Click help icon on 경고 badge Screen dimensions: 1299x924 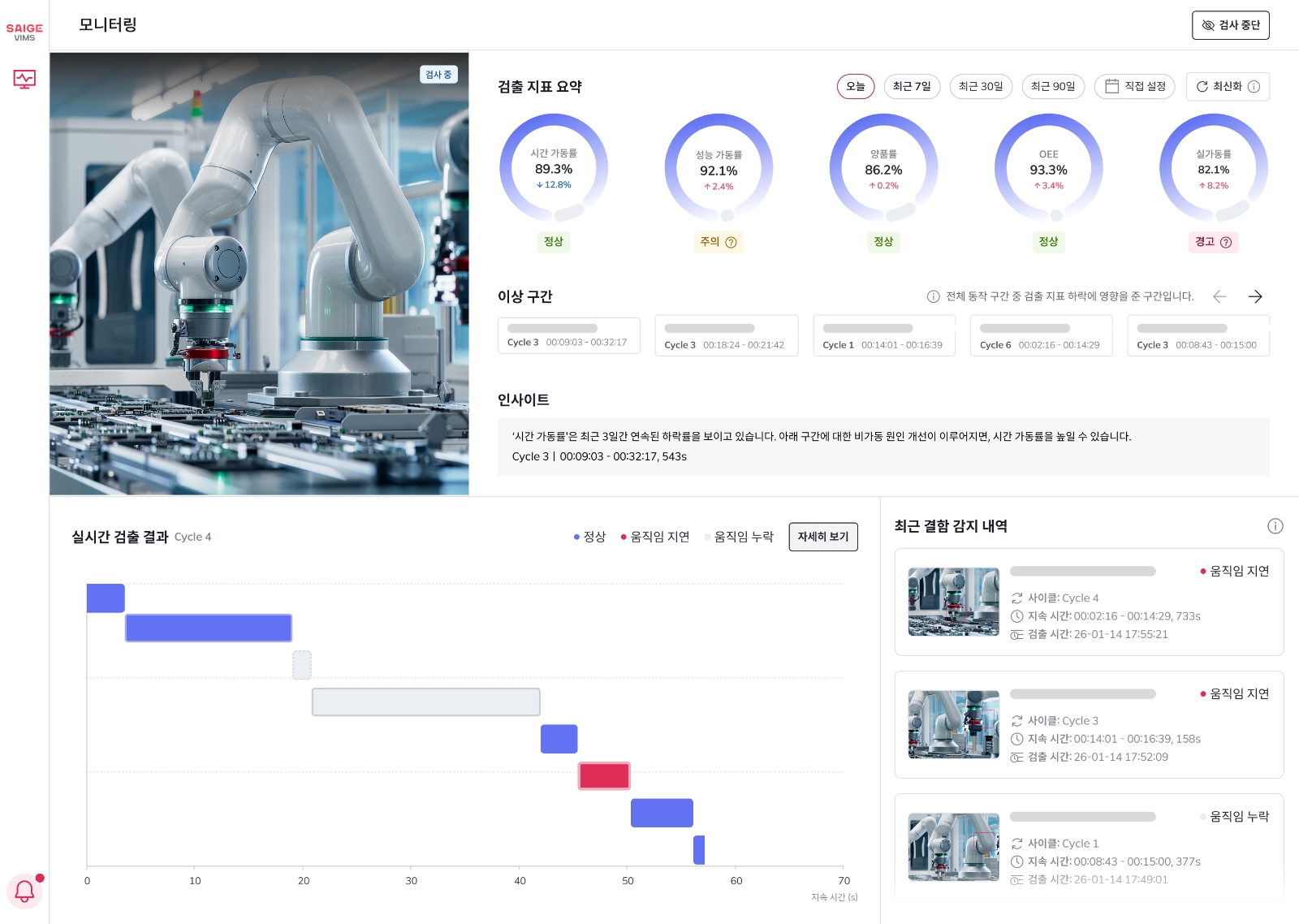tap(1226, 242)
